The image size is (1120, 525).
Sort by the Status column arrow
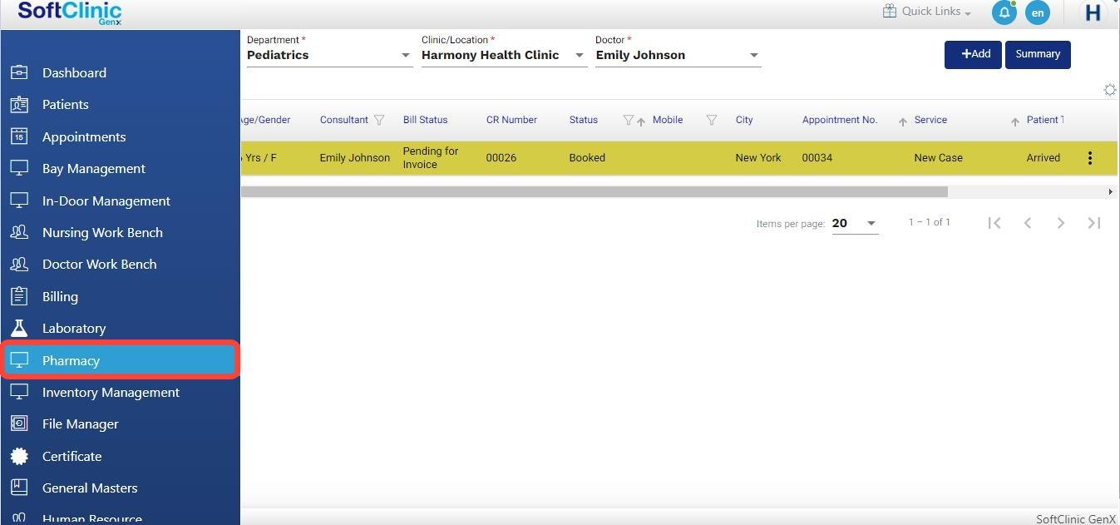641,121
